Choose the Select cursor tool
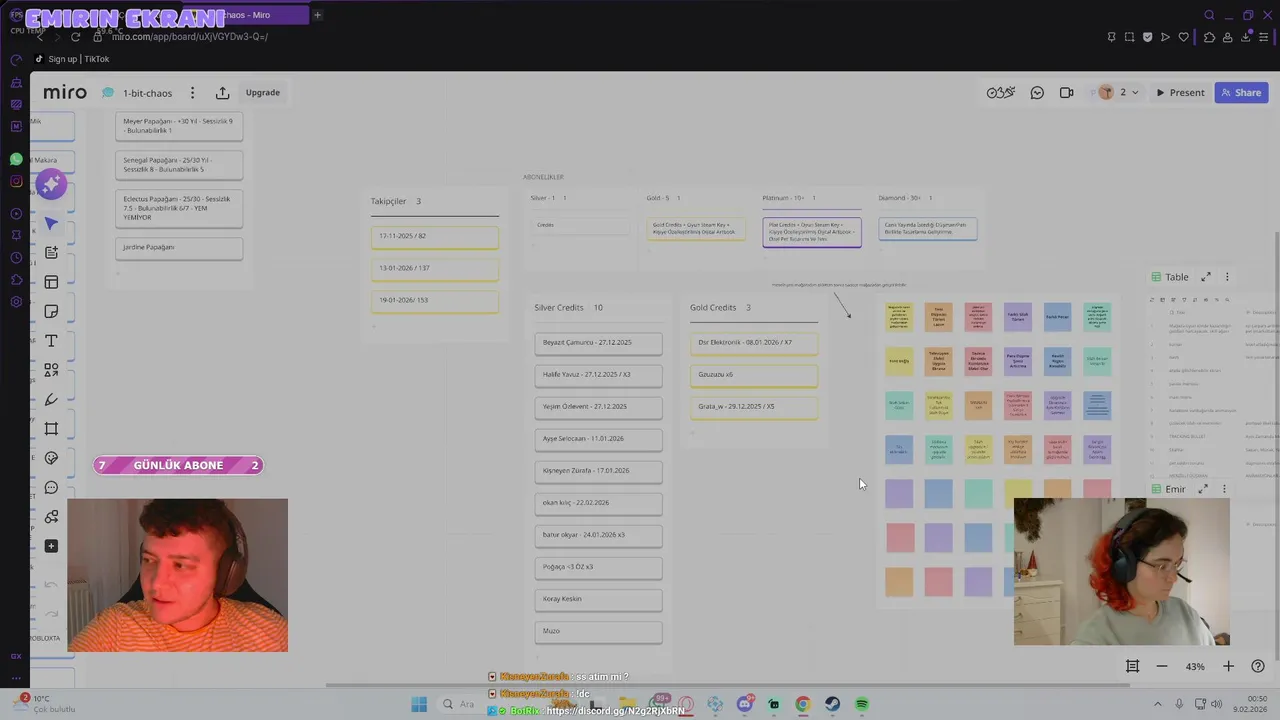The height and width of the screenshot is (720, 1280). pyautogui.click(x=51, y=224)
